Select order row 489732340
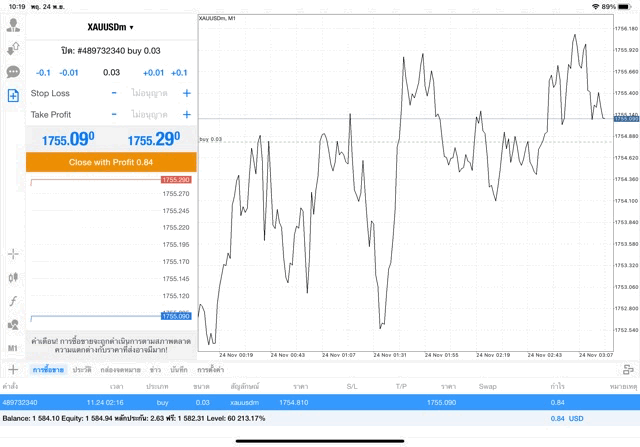 [320, 402]
